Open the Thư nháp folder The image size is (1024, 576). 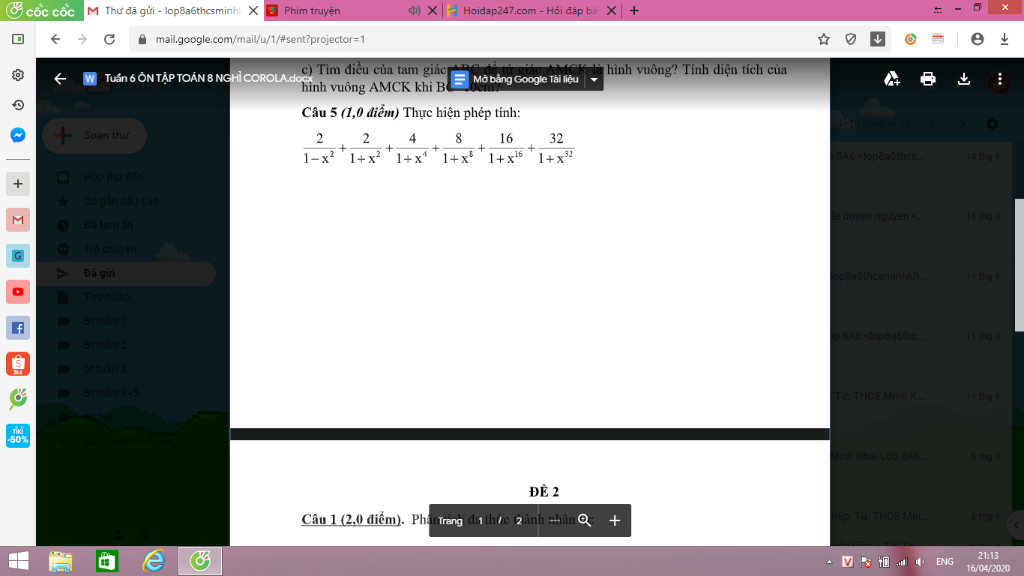(x=106, y=297)
